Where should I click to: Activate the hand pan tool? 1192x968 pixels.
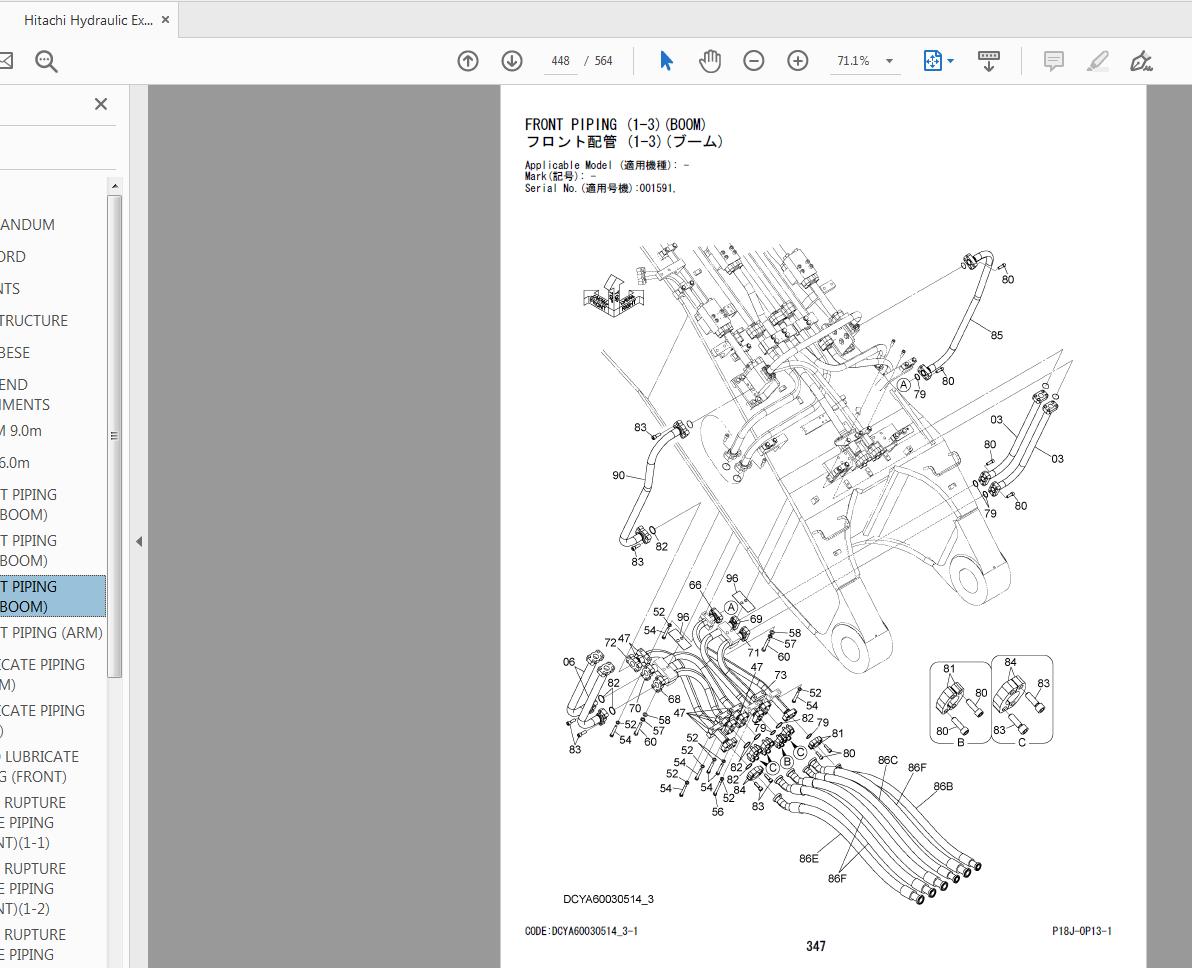tap(709, 61)
